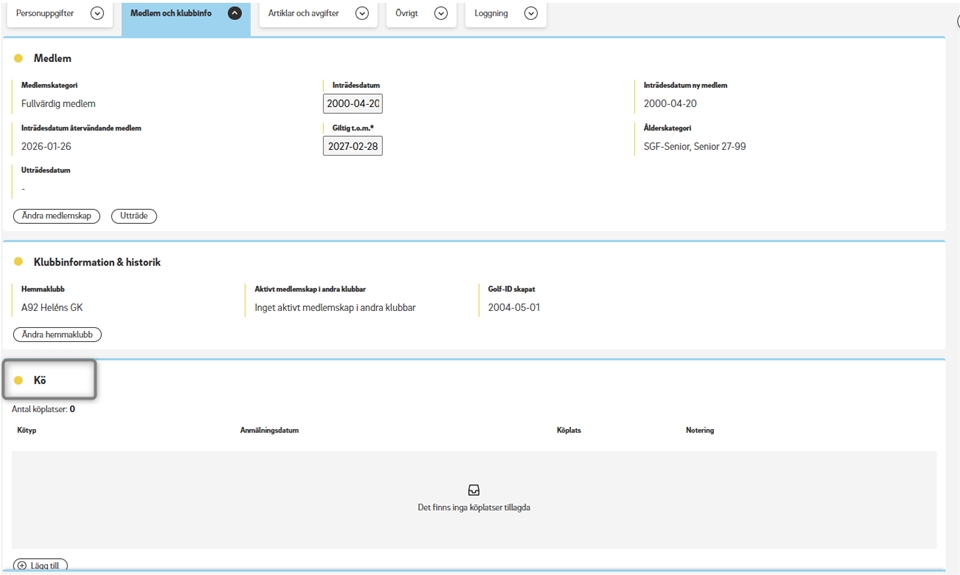This screenshot has height=575, width=960.
Task: Click the plus icon in Lägg till
Action: (x=22, y=566)
